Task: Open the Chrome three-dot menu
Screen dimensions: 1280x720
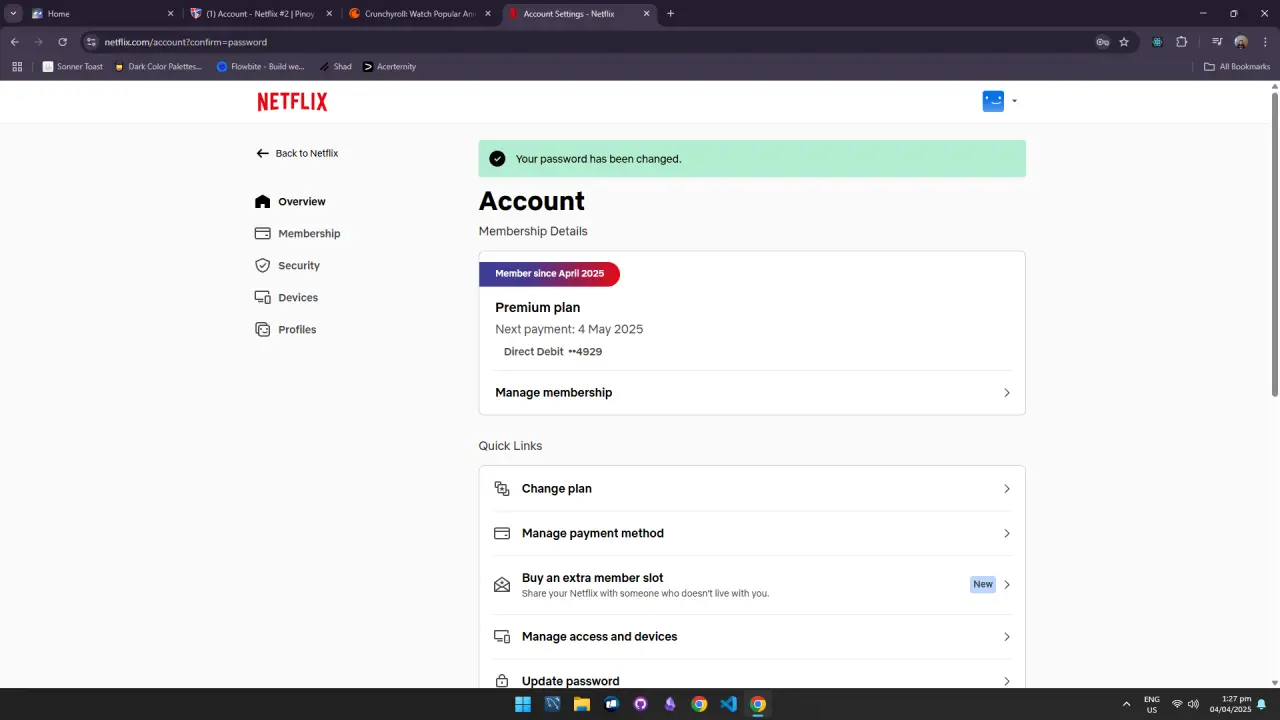Action: click(1265, 42)
